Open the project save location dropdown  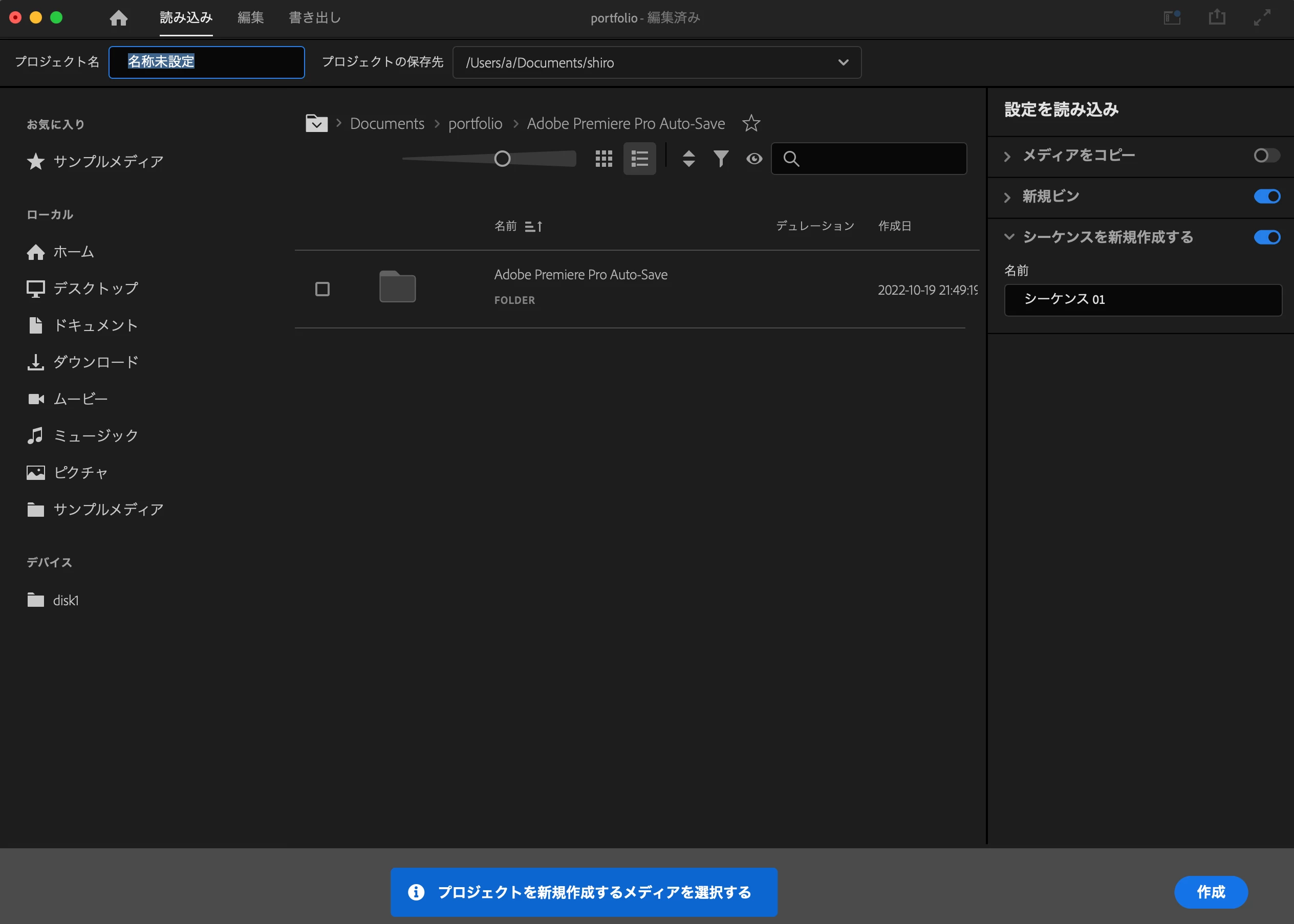(x=843, y=62)
